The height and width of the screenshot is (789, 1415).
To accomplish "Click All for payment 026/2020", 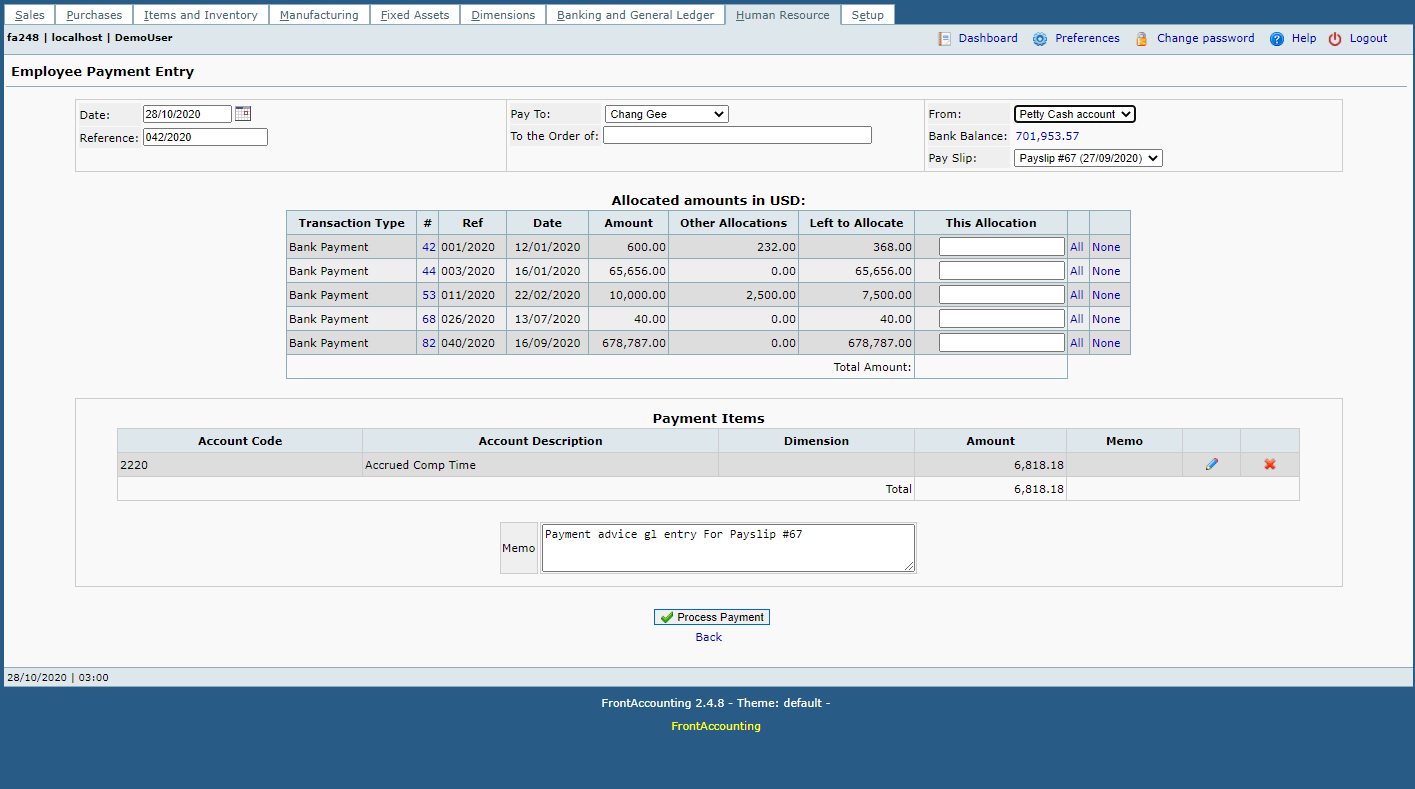I will coord(1077,319).
